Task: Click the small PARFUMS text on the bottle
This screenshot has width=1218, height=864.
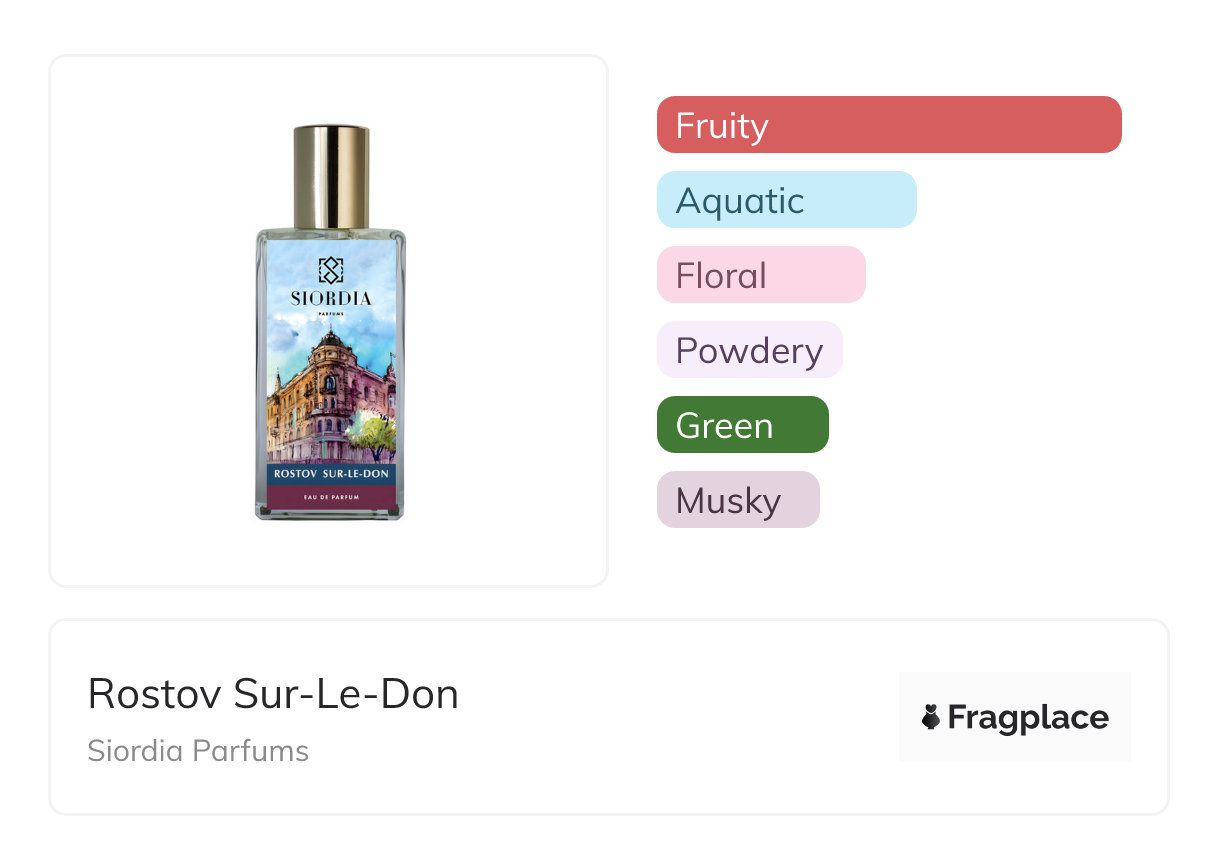Action: [x=331, y=314]
